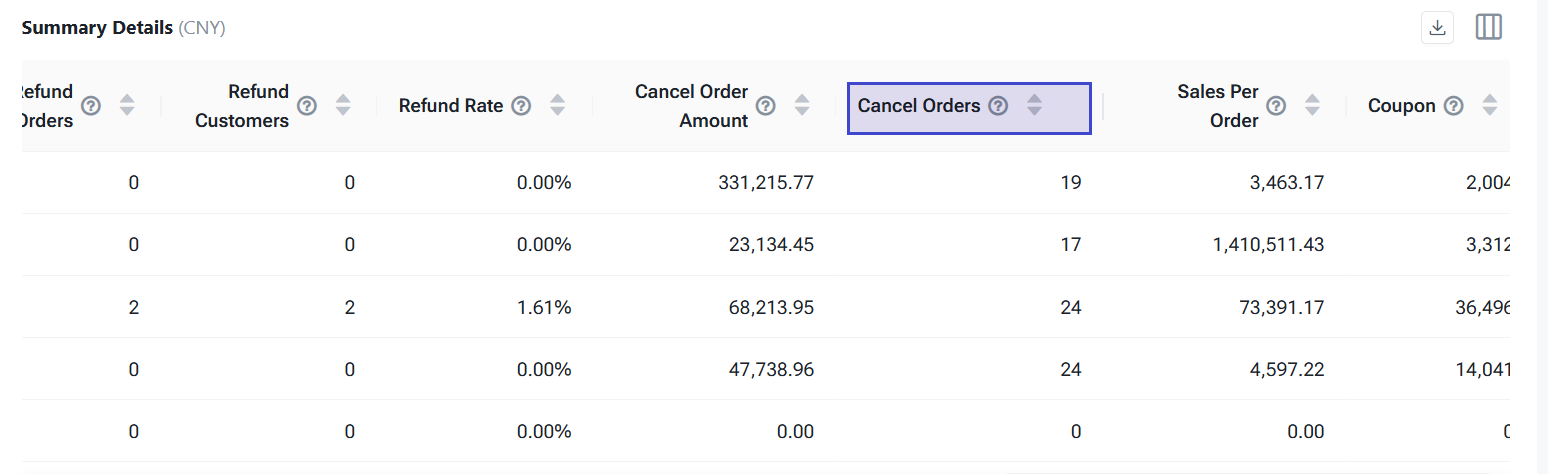Screen dimensions: 1548x474
Task: Click the 331,215.77 cancel amount cell
Action: coord(765,183)
